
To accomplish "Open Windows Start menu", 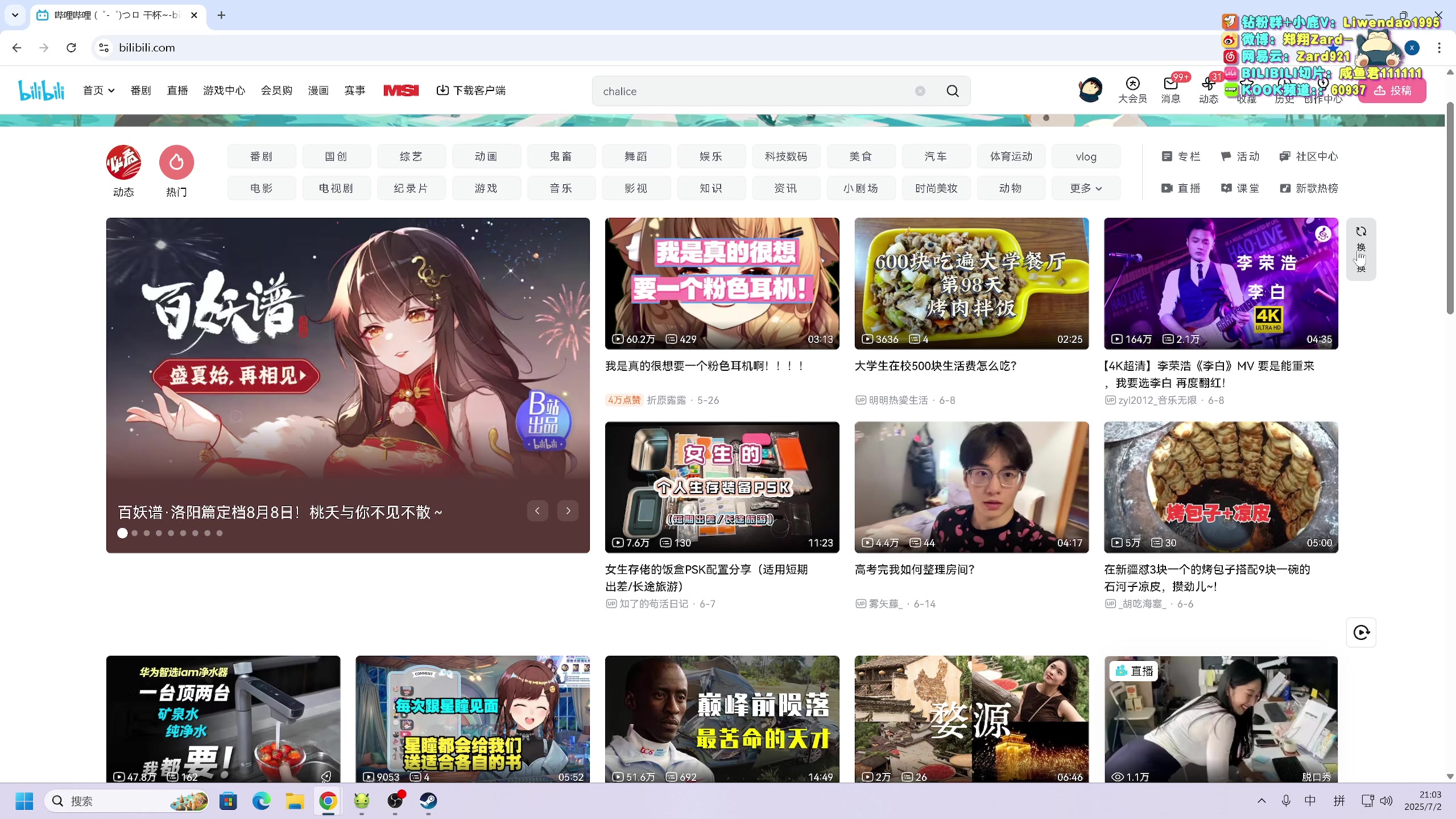I will tap(24, 801).
